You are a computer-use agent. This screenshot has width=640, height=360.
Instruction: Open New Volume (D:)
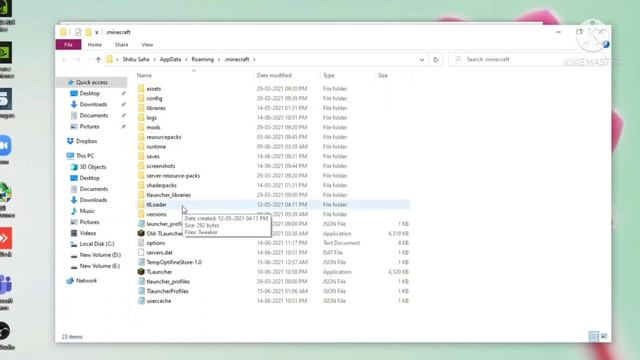100,255
